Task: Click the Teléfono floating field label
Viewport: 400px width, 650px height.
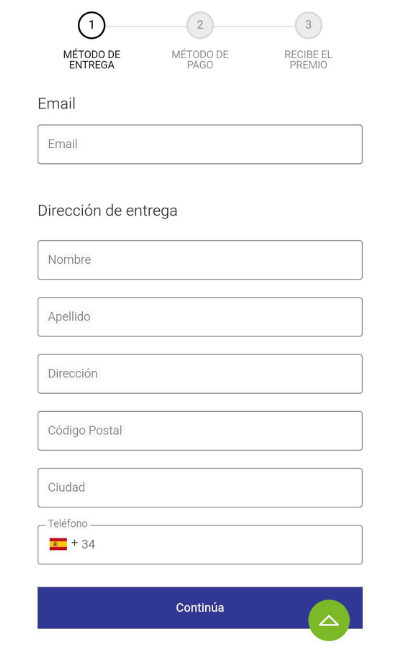Action: pyautogui.click(x=68, y=524)
